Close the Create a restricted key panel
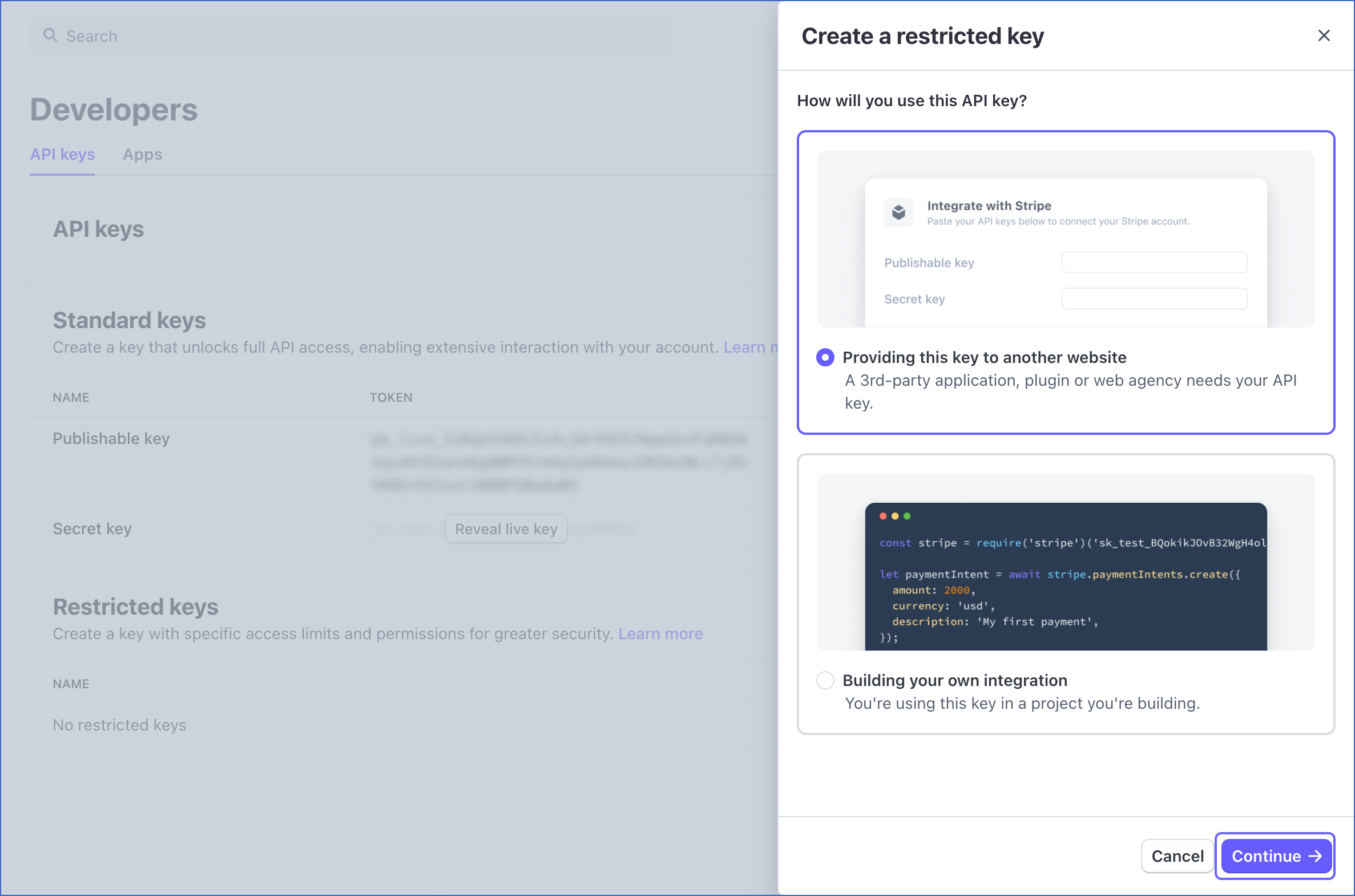Image resolution: width=1355 pixels, height=896 pixels. [1324, 35]
